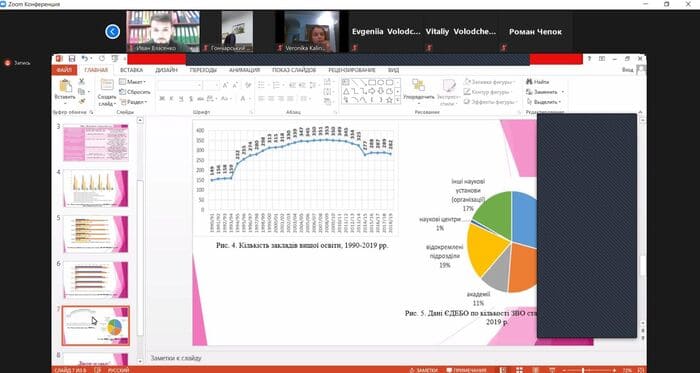700x373 pixels.
Task: Toggle bold (Ж) formatting
Action: (x=162, y=99)
